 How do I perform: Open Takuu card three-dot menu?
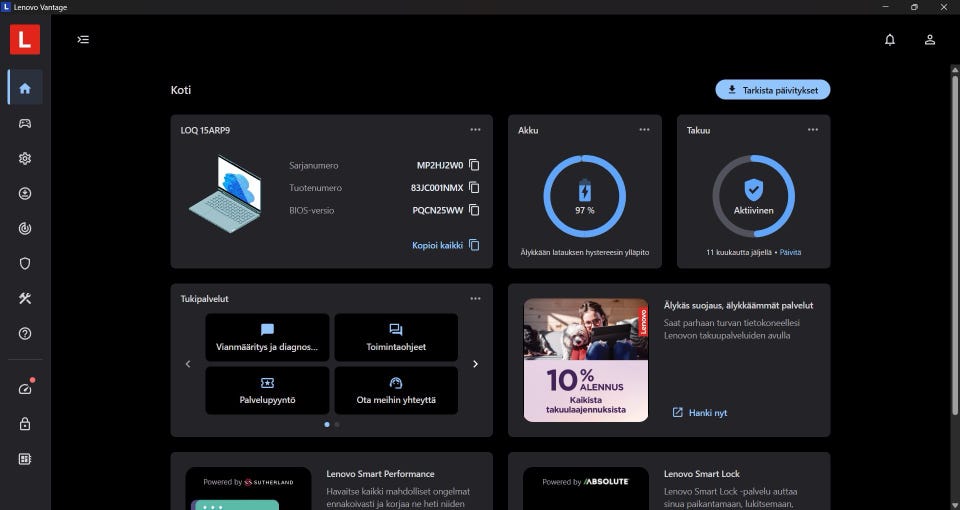(812, 130)
